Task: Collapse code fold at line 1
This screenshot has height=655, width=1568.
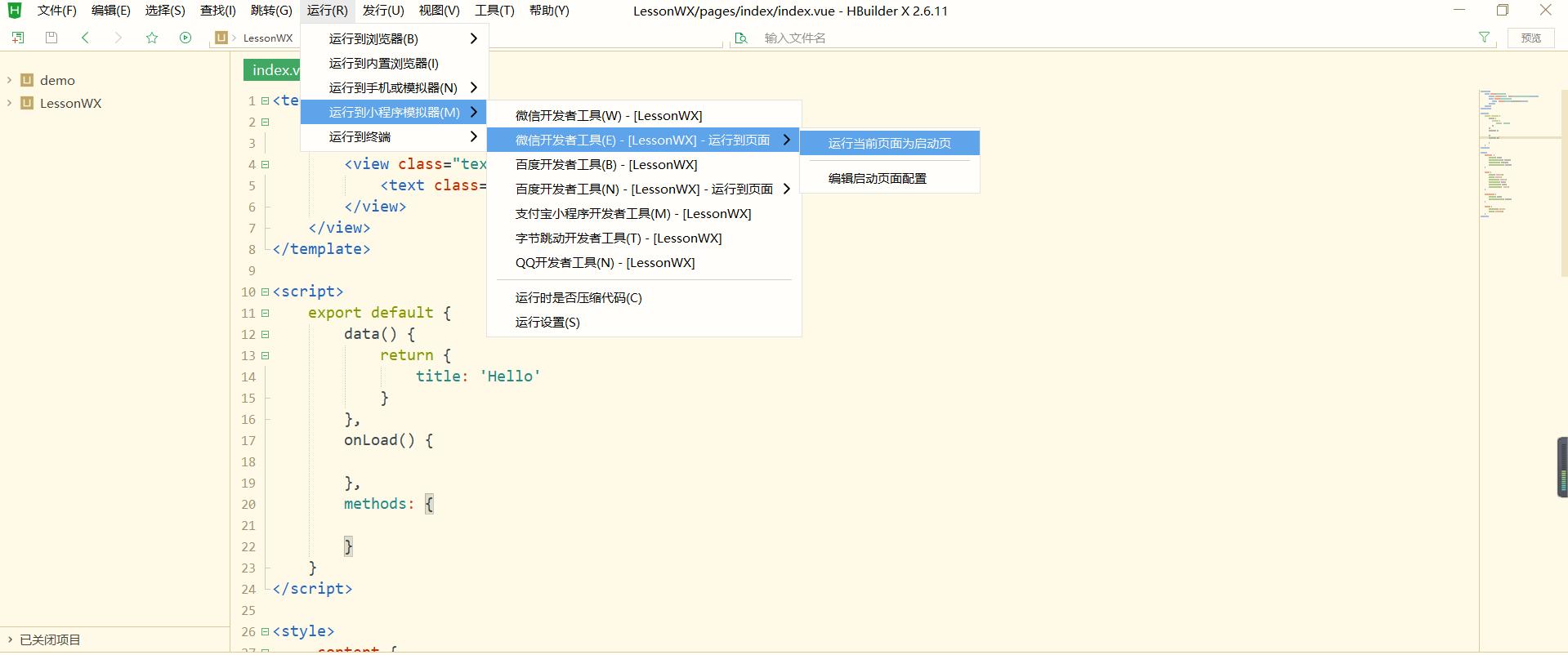Action: pyautogui.click(x=265, y=100)
